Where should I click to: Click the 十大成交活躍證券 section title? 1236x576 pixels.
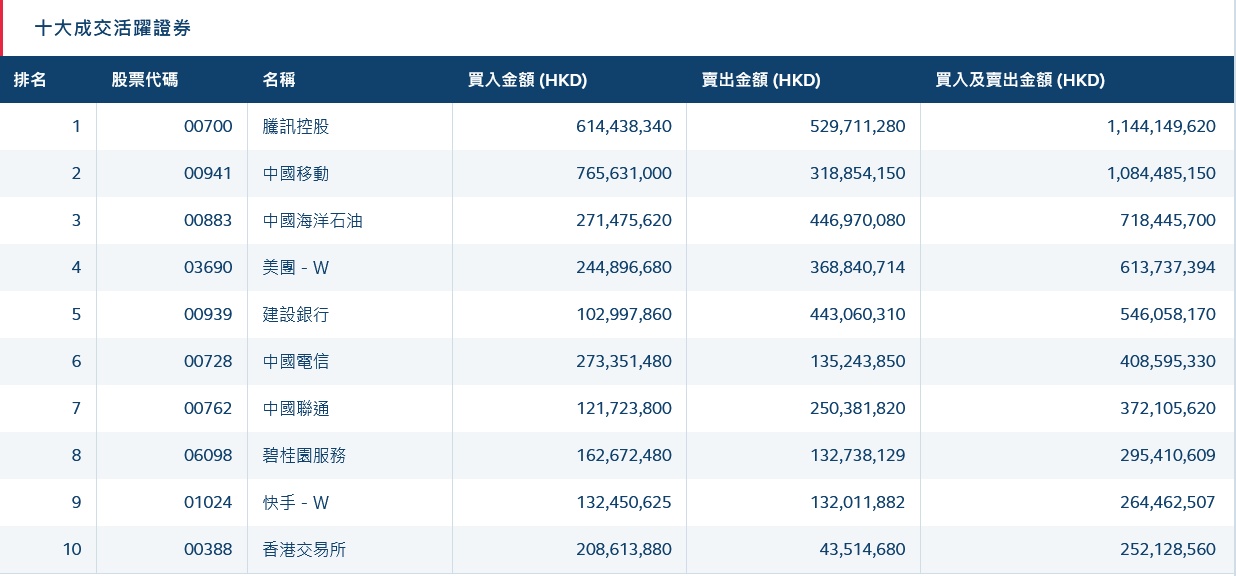(113, 29)
